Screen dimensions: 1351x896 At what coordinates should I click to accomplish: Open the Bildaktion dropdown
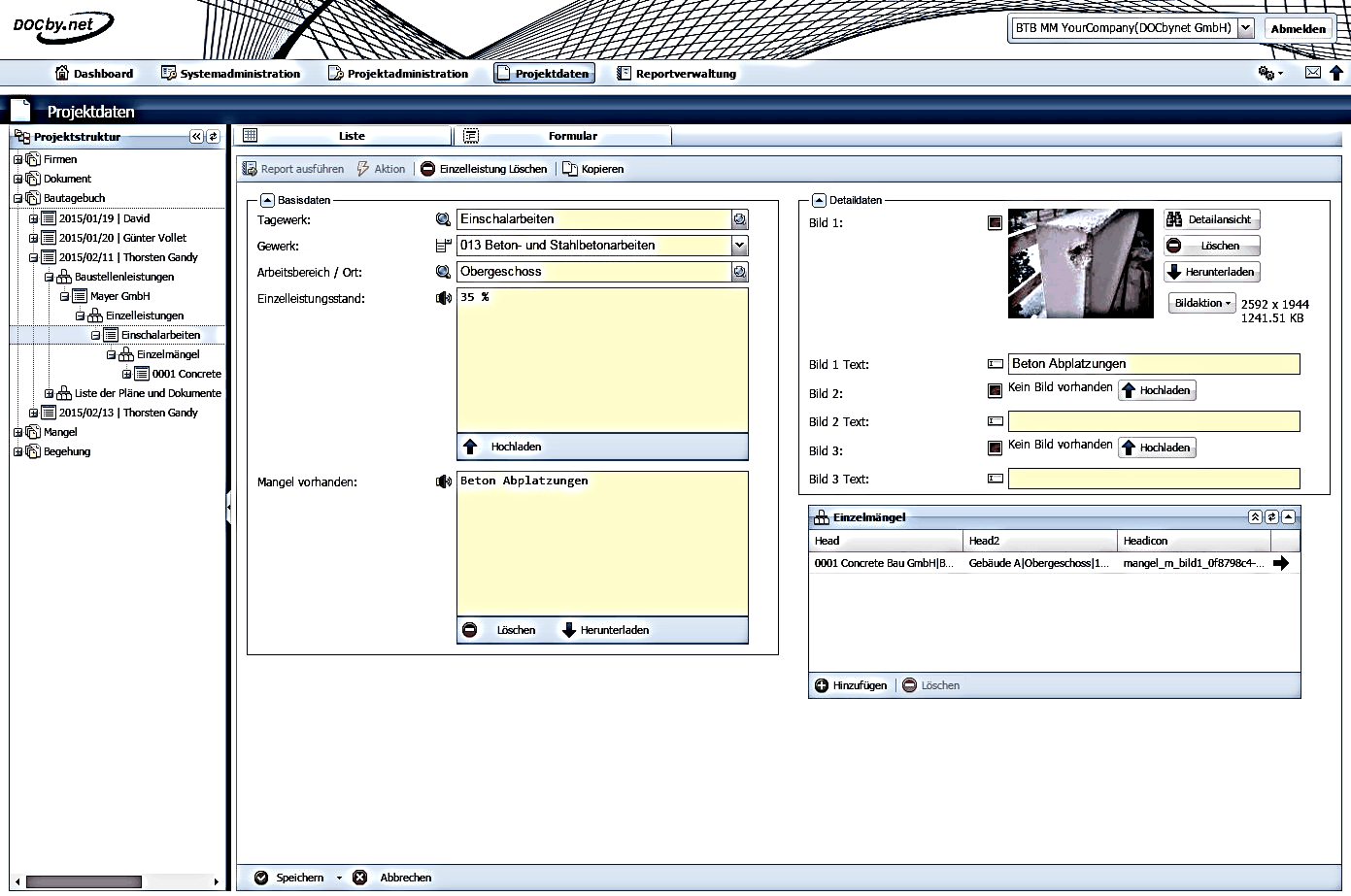(x=1202, y=303)
